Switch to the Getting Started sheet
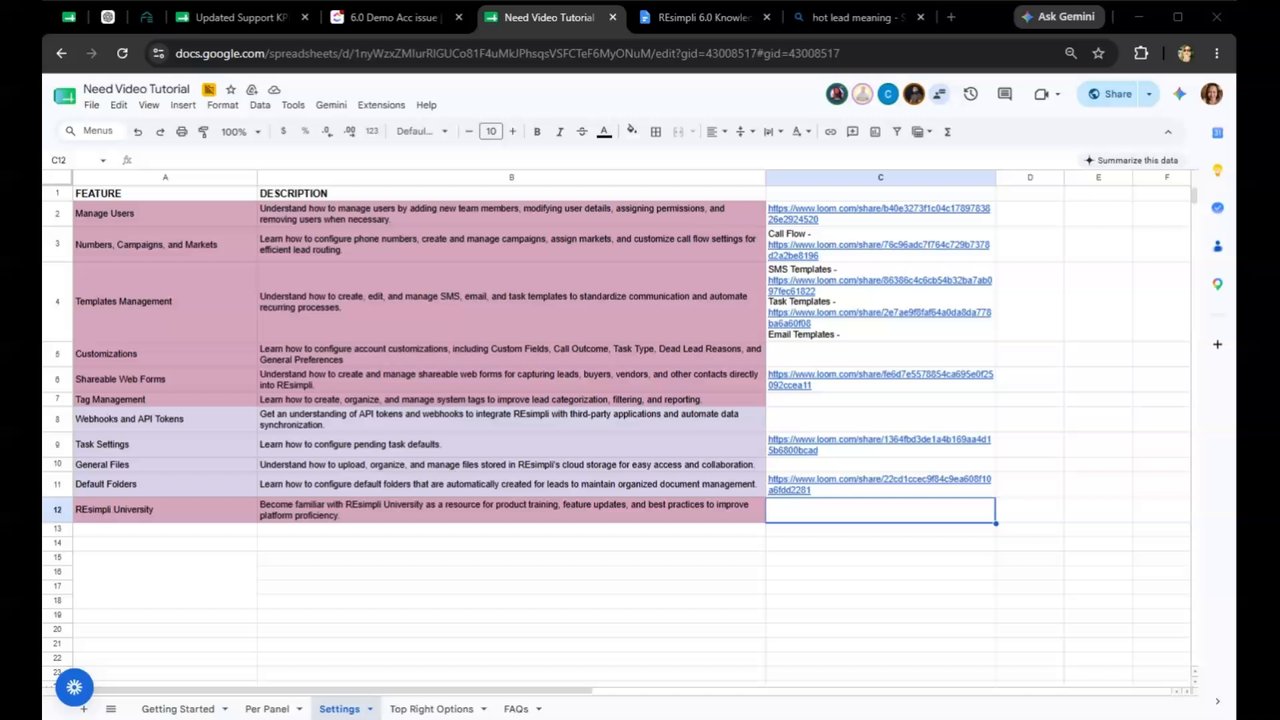Image resolution: width=1280 pixels, height=720 pixels. pyautogui.click(x=178, y=709)
